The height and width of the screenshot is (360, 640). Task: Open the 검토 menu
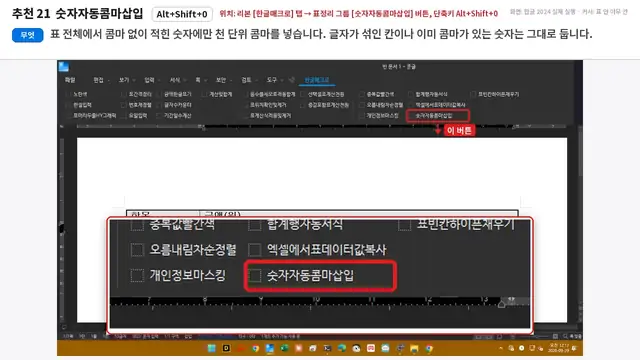click(x=246, y=80)
